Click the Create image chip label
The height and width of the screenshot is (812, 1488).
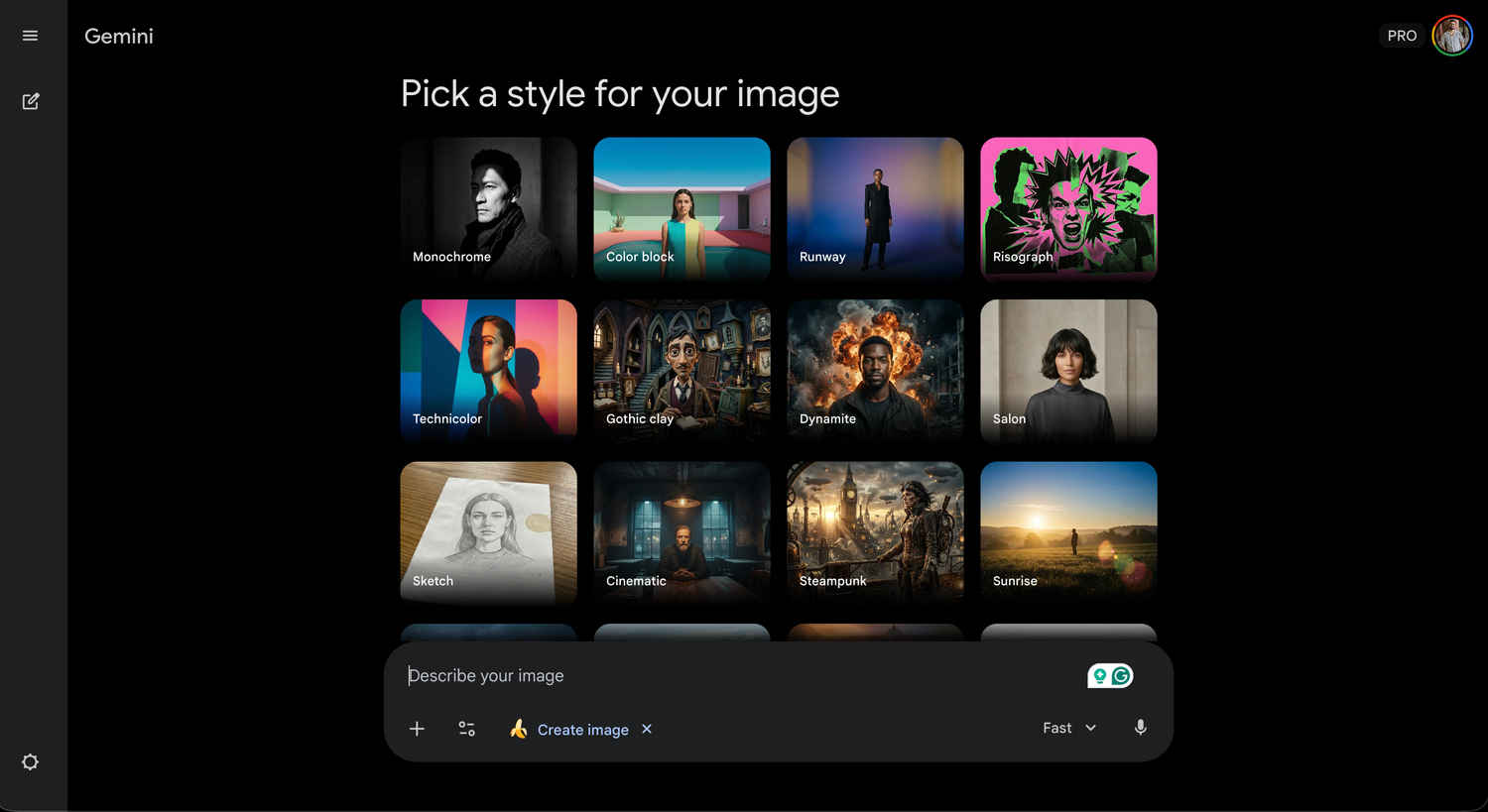click(x=582, y=730)
